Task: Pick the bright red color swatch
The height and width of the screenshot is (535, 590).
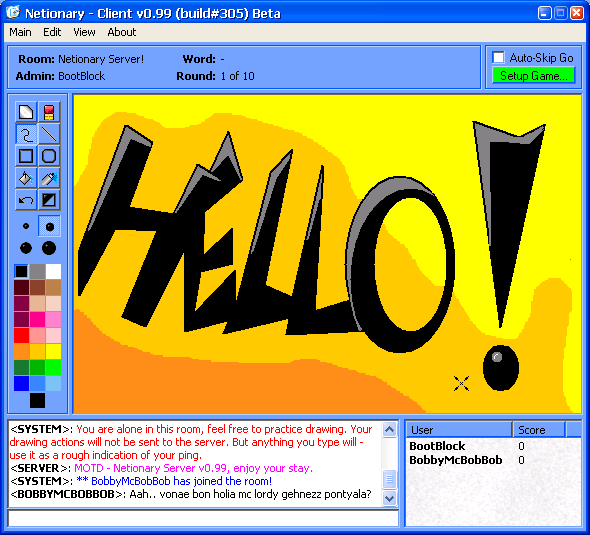Action: coord(21,335)
